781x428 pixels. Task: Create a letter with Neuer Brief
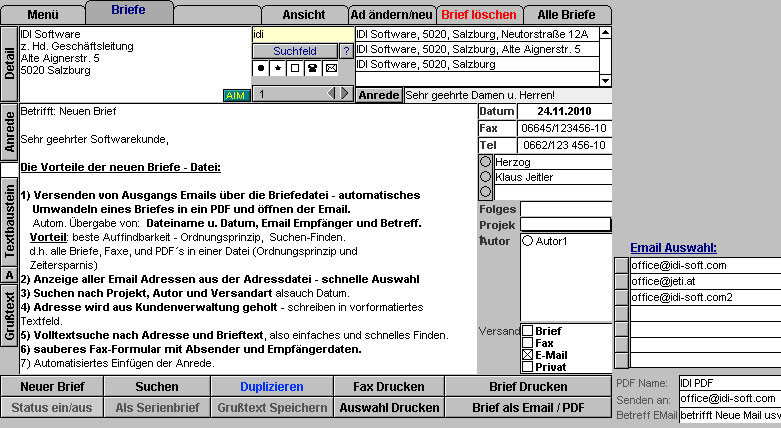coord(52,387)
